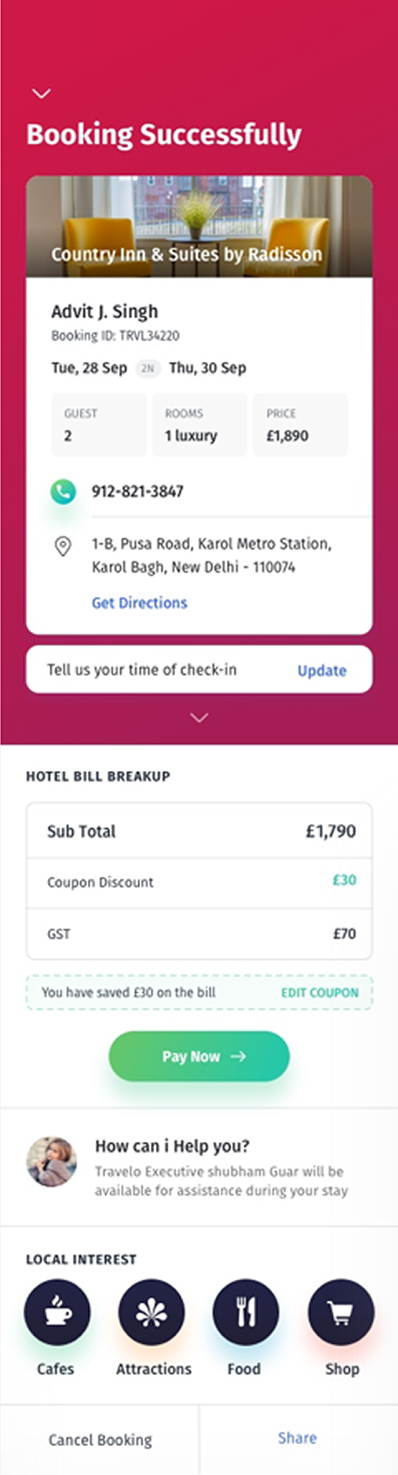The width and height of the screenshot is (398, 1475).
Task: Tap the green phone call icon
Action: click(x=63, y=491)
